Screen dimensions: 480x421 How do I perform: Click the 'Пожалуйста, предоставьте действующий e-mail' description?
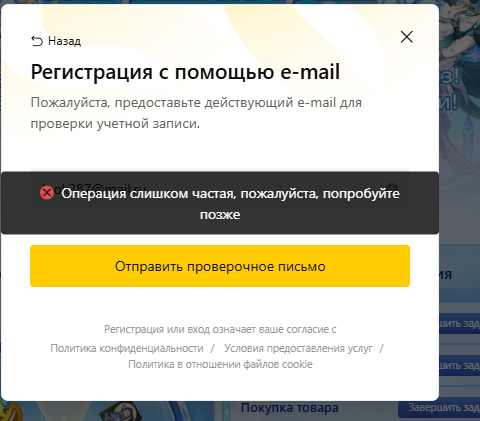click(x=196, y=113)
